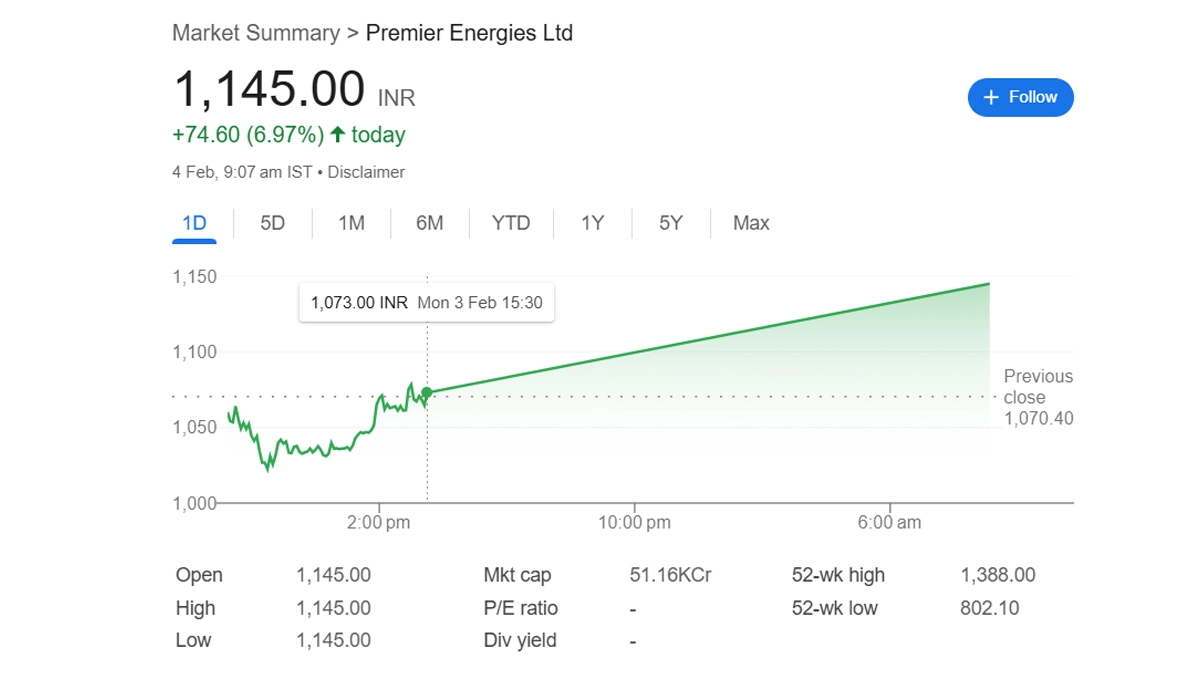Switch chart to YTD view

[510, 223]
